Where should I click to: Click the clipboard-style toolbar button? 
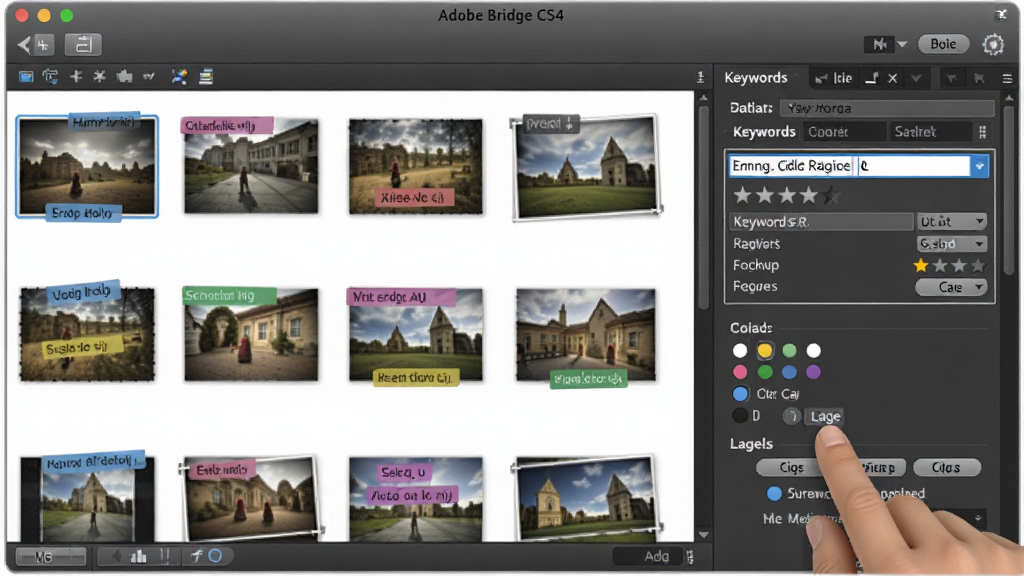click(x=83, y=44)
